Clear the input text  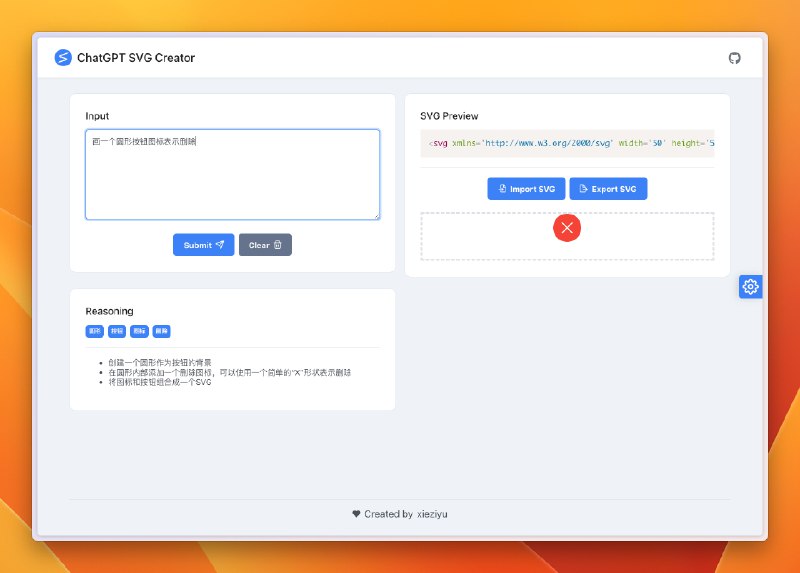coord(265,245)
